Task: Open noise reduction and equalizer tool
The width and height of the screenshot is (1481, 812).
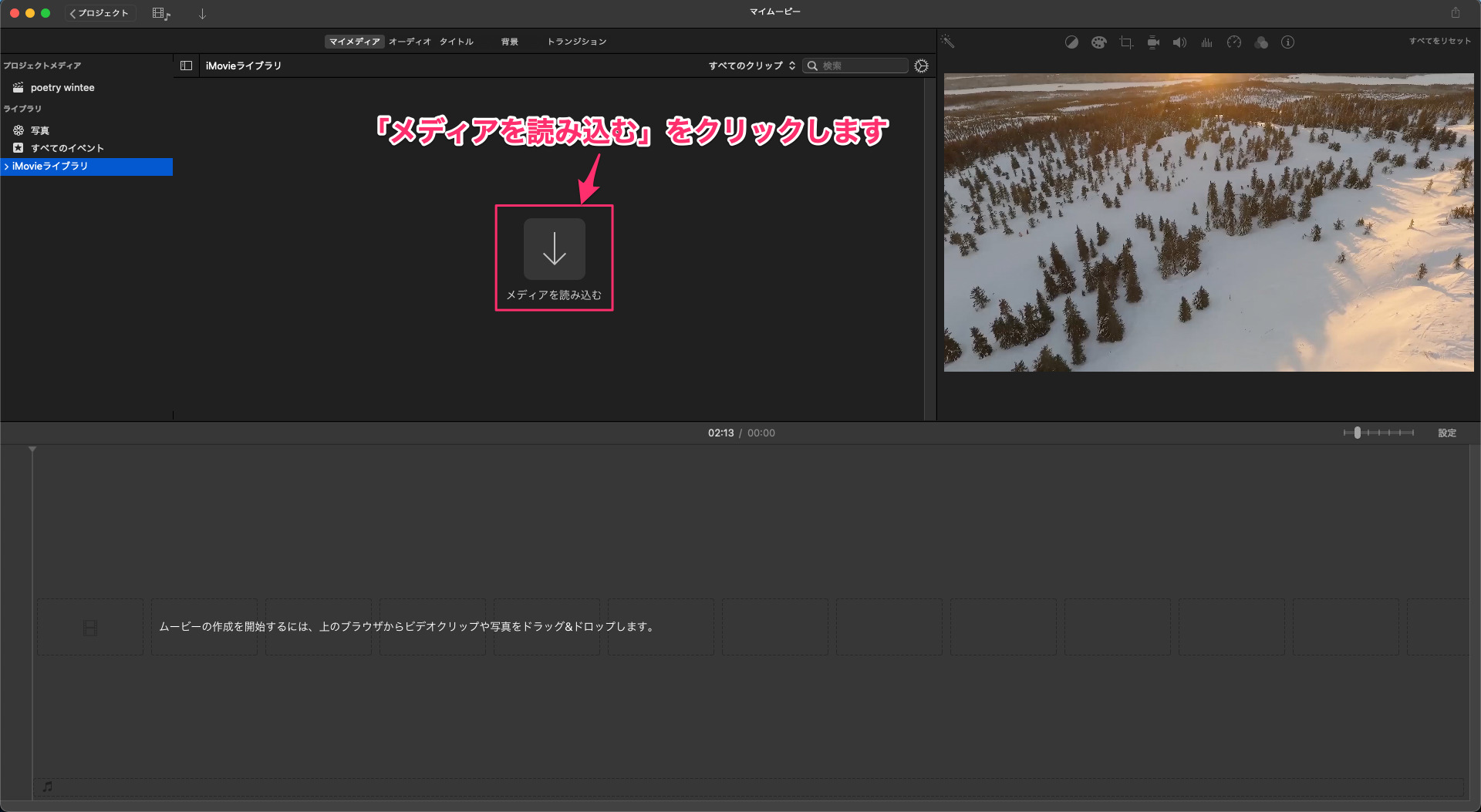Action: point(1206,42)
